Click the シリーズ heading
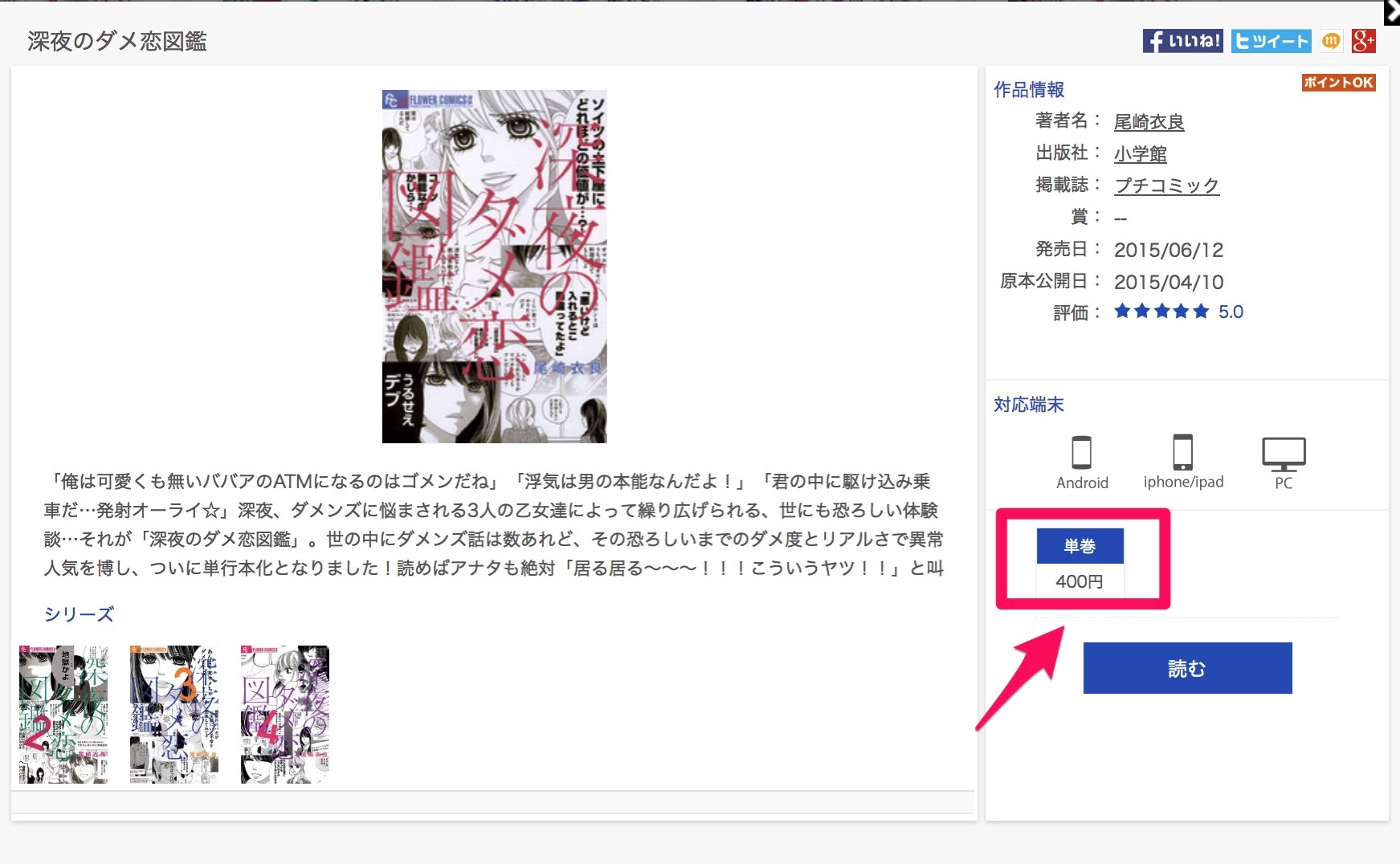Image resolution: width=1400 pixels, height=864 pixels. click(79, 614)
